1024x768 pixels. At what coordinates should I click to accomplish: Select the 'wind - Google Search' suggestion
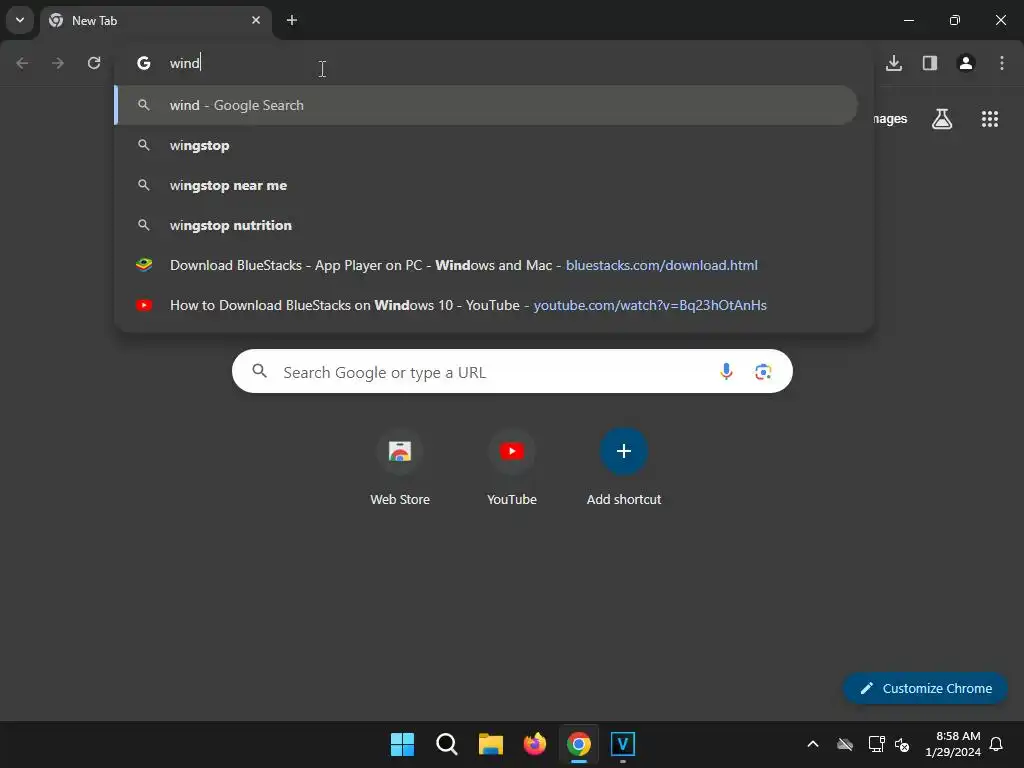[x=486, y=105]
